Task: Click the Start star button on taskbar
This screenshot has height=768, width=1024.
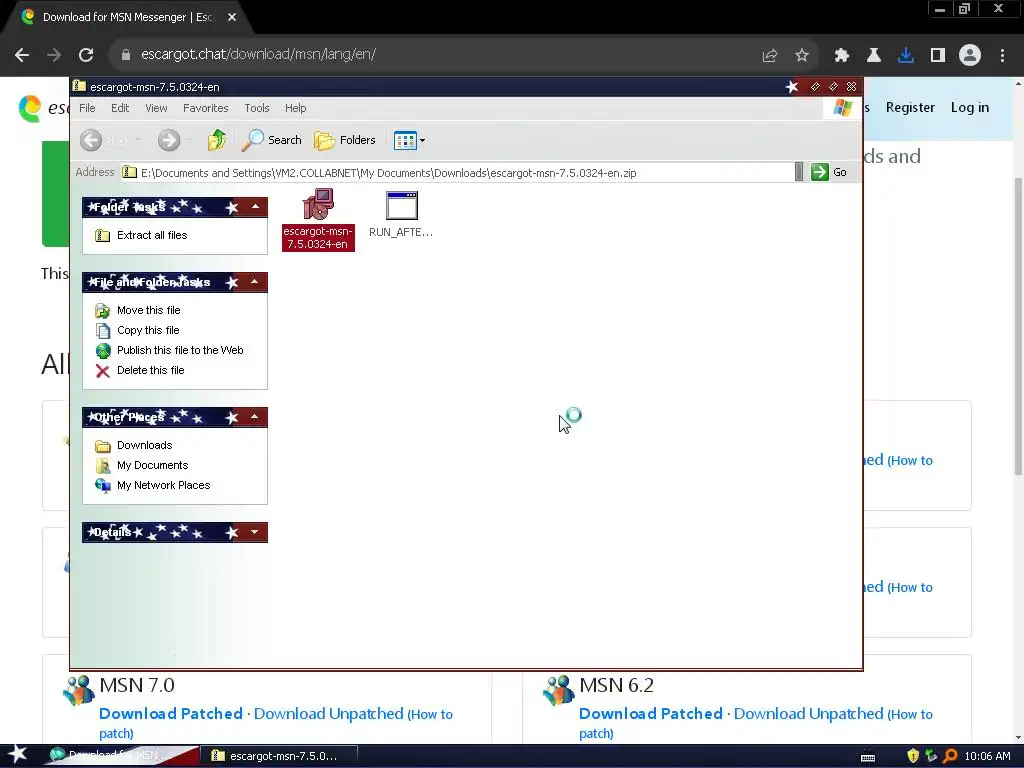Action: (x=17, y=756)
